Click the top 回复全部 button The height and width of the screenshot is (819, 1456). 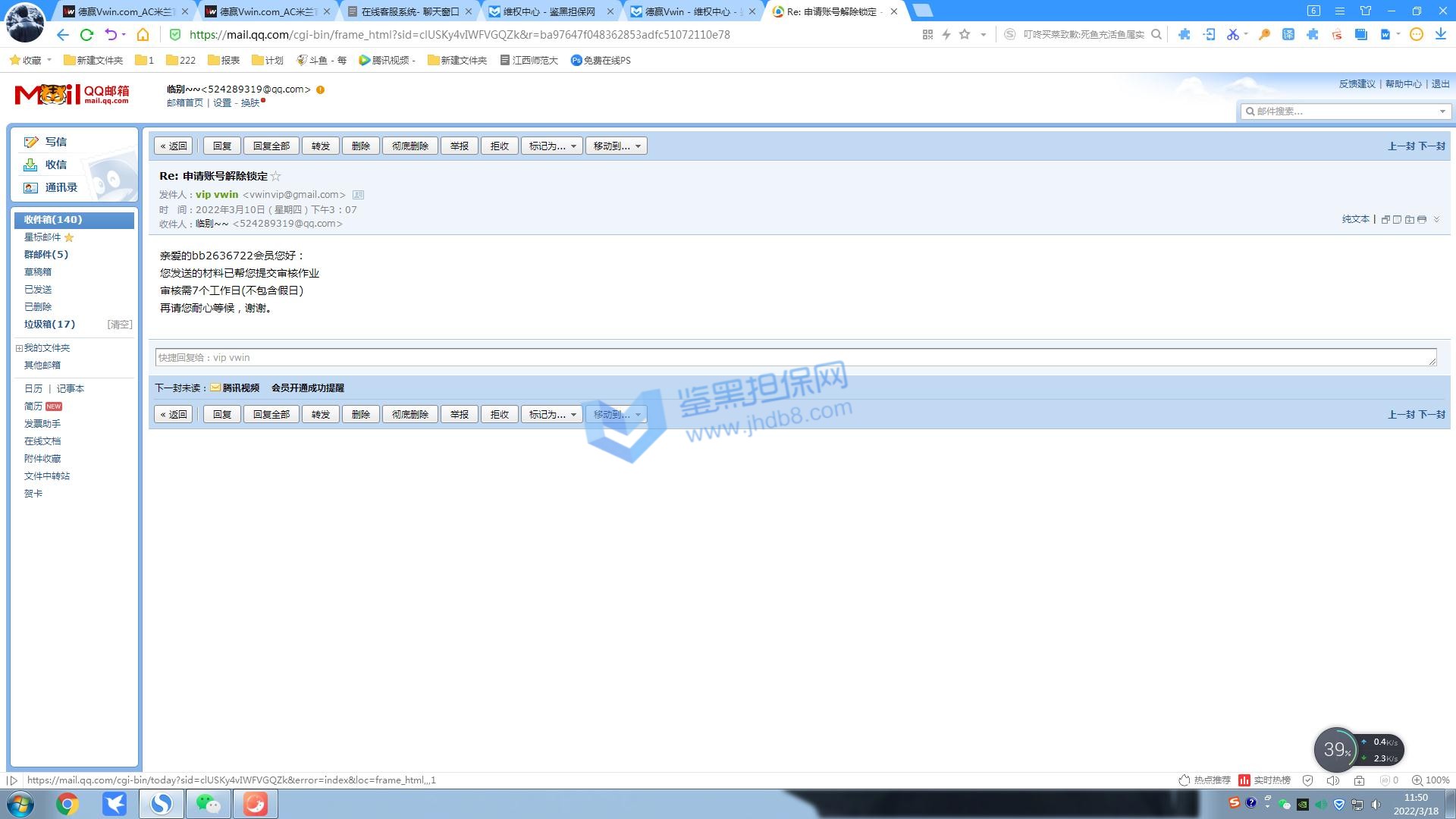tap(271, 146)
